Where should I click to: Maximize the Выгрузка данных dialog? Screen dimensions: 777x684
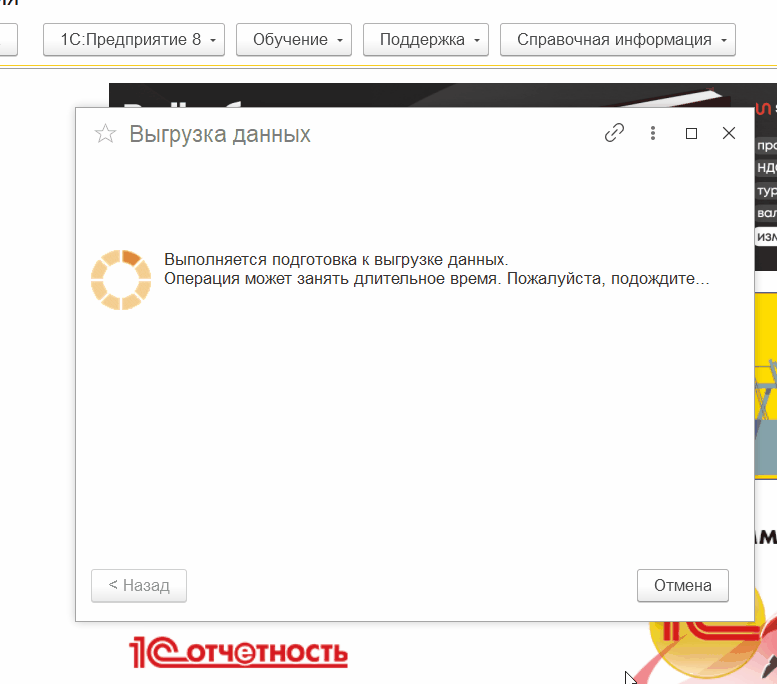click(x=691, y=133)
